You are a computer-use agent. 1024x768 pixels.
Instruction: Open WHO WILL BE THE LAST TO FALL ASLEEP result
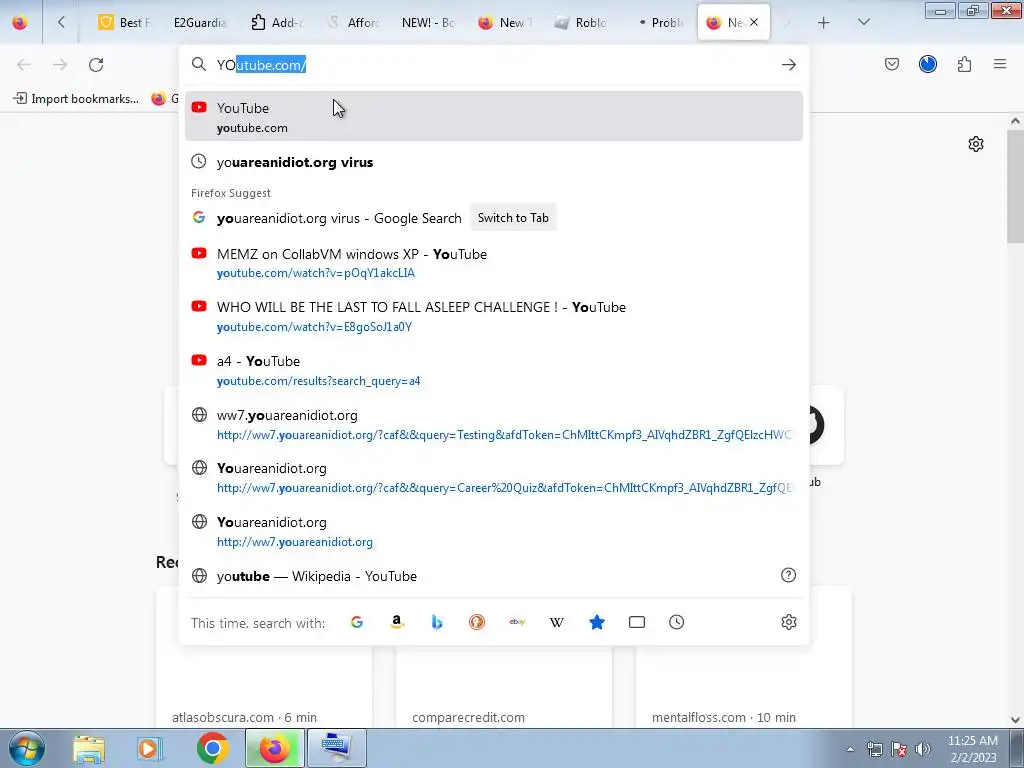(x=494, y=317)
